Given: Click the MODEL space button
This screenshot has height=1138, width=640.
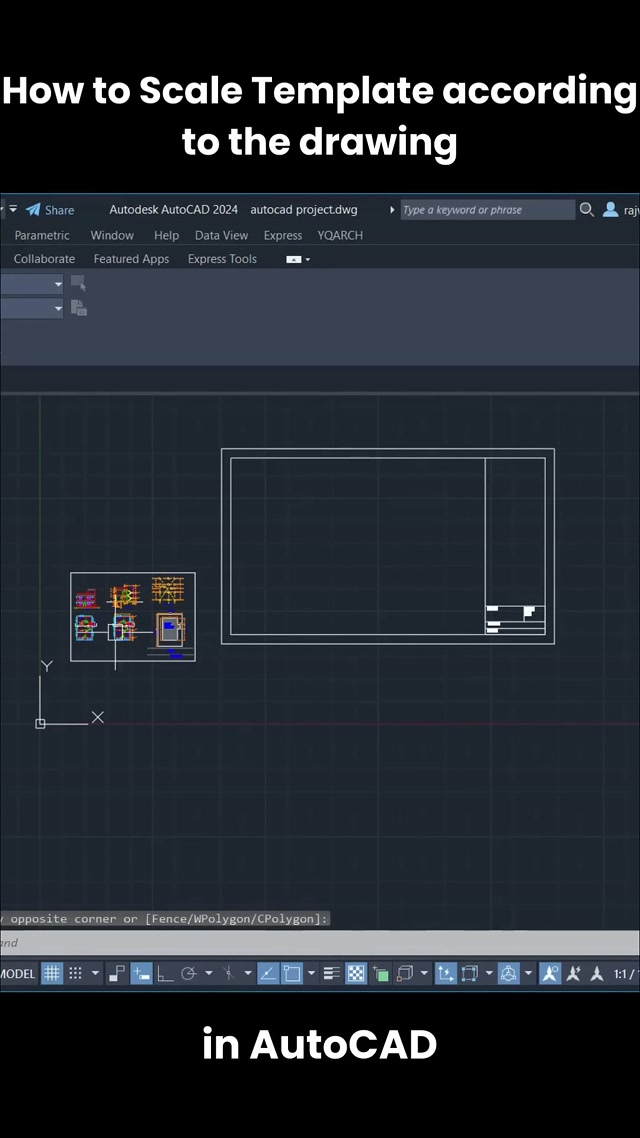Looking at the screenshot, I should tap(17, 973).
